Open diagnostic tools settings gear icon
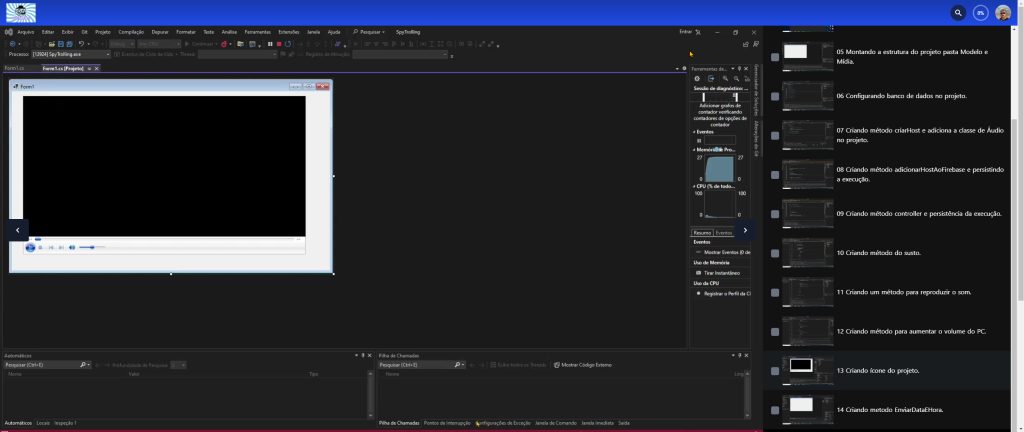This screenshot has height=432, width=1024. click(698, 78)
